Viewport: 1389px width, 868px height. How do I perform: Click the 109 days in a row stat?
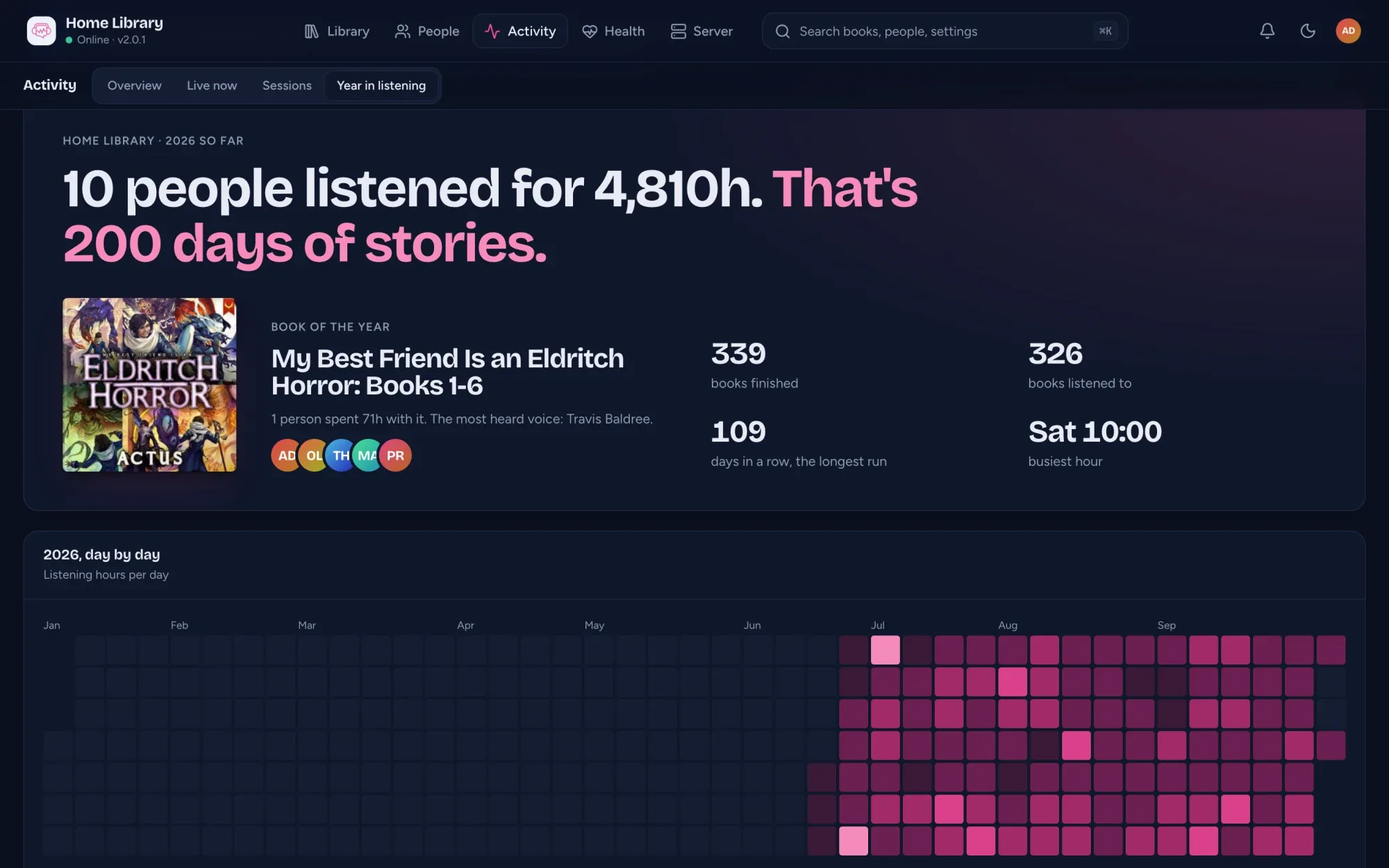tap(799, 443)
